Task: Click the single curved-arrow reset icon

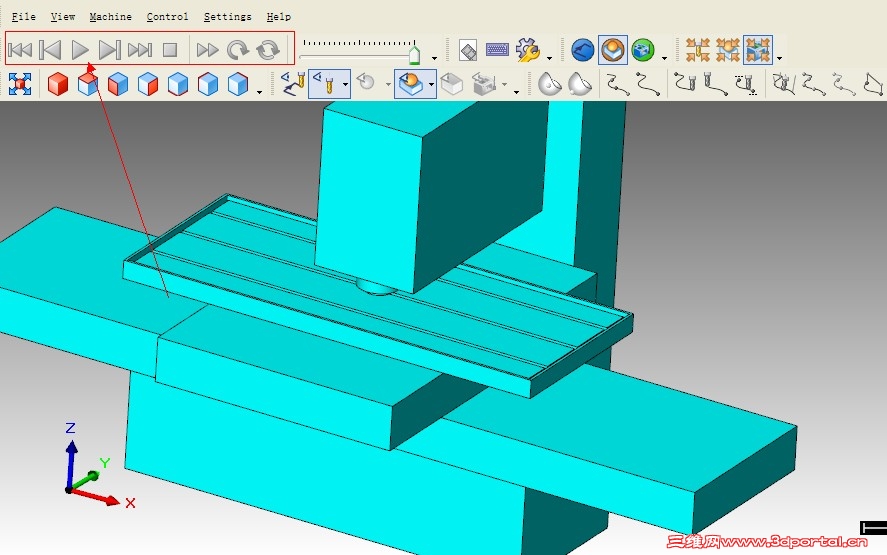Action: click(x=238, y=50)
